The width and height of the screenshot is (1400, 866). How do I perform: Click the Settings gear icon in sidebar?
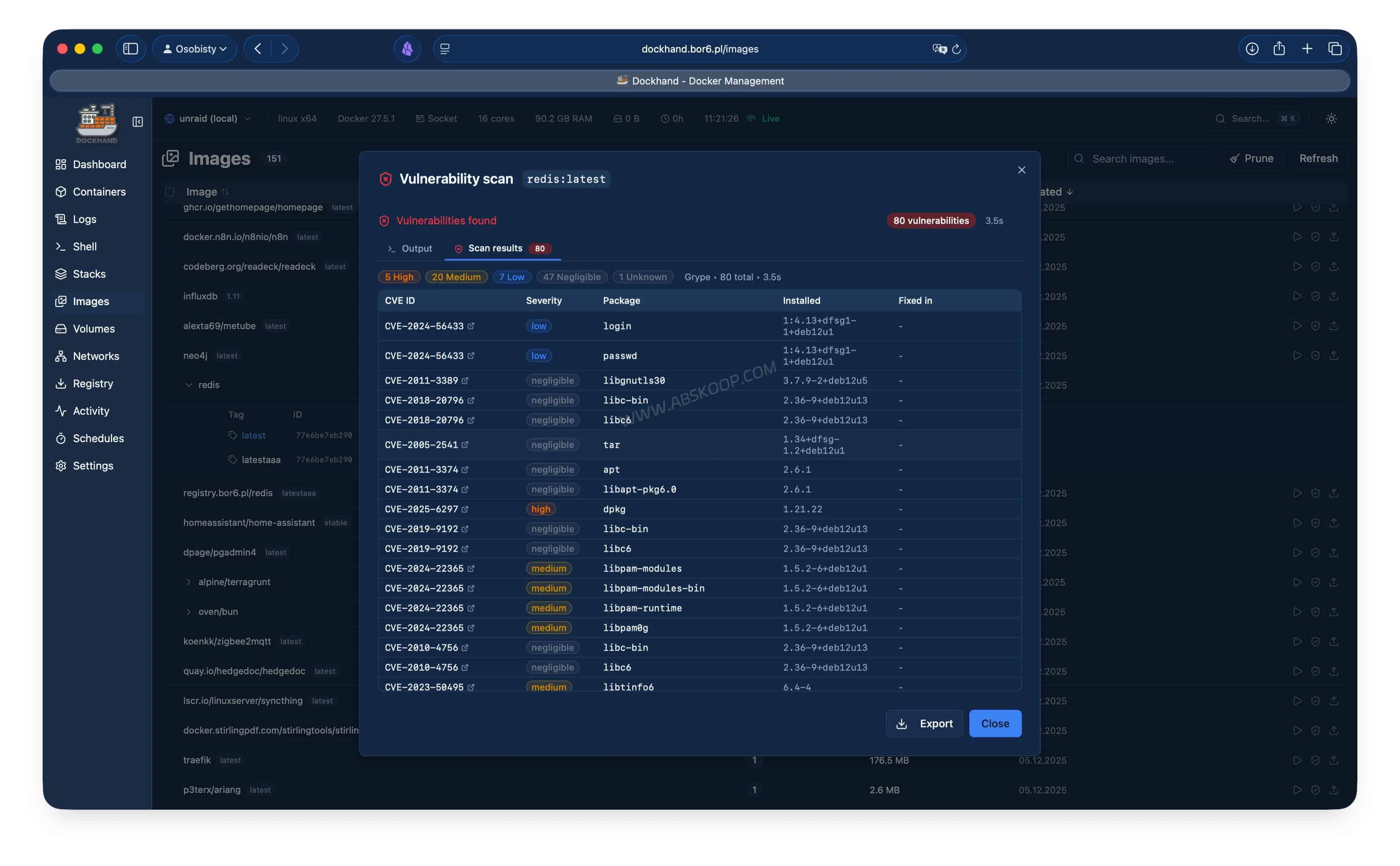pos(61,466)
